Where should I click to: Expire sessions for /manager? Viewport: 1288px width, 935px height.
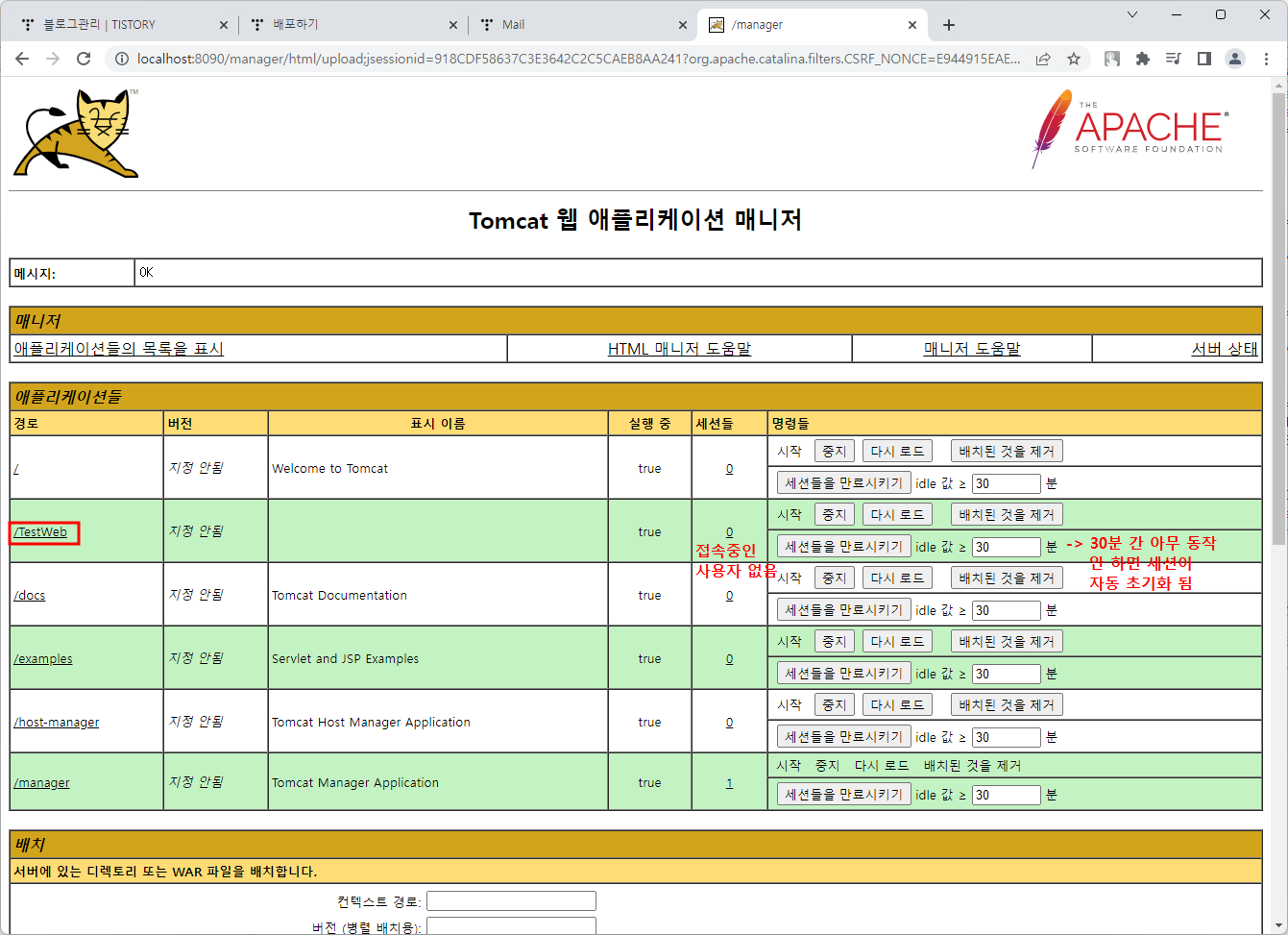[x=843, y=794]
